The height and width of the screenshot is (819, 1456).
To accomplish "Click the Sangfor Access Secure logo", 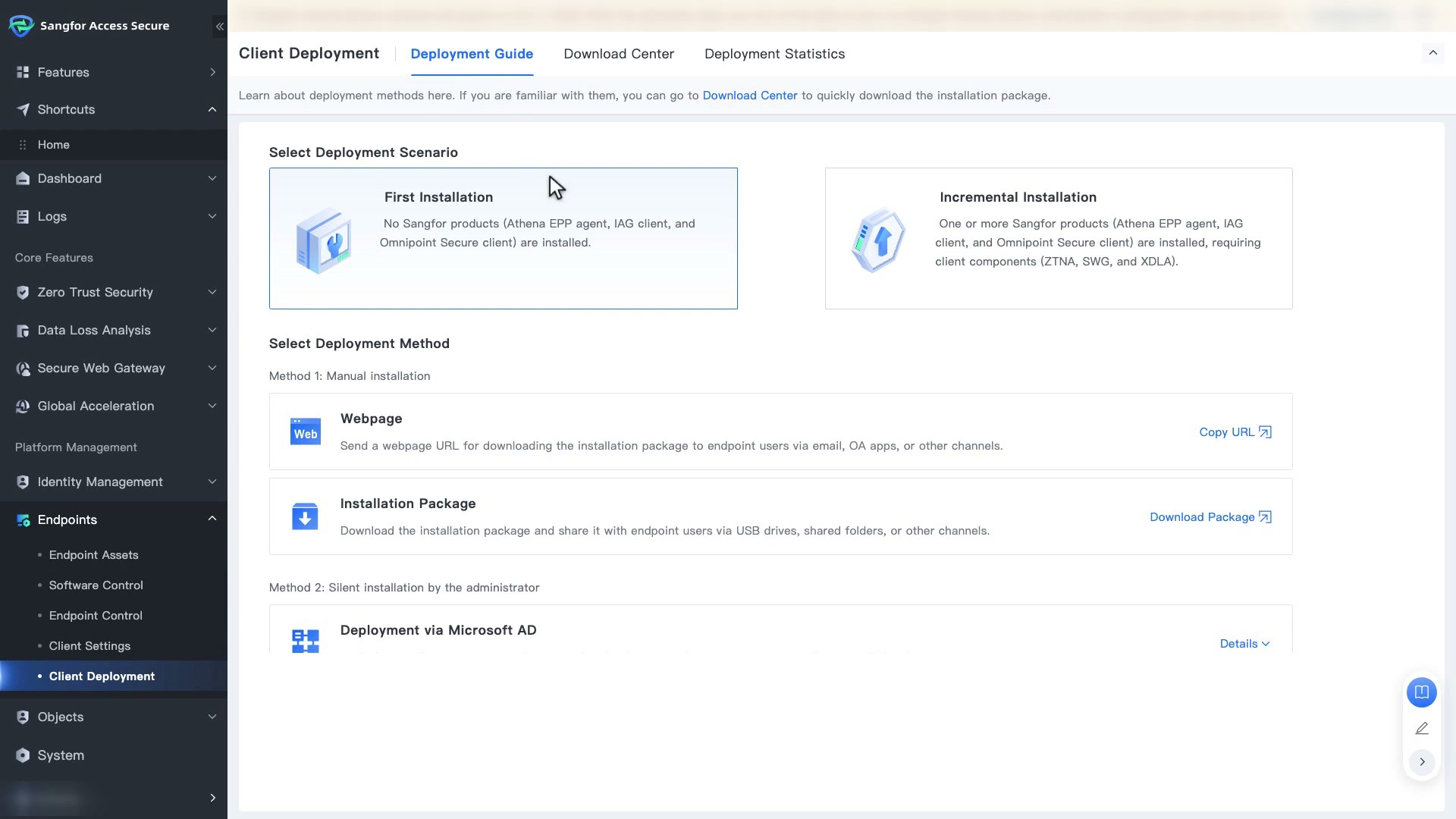I will pyautogui.click(x=21, y=26).
